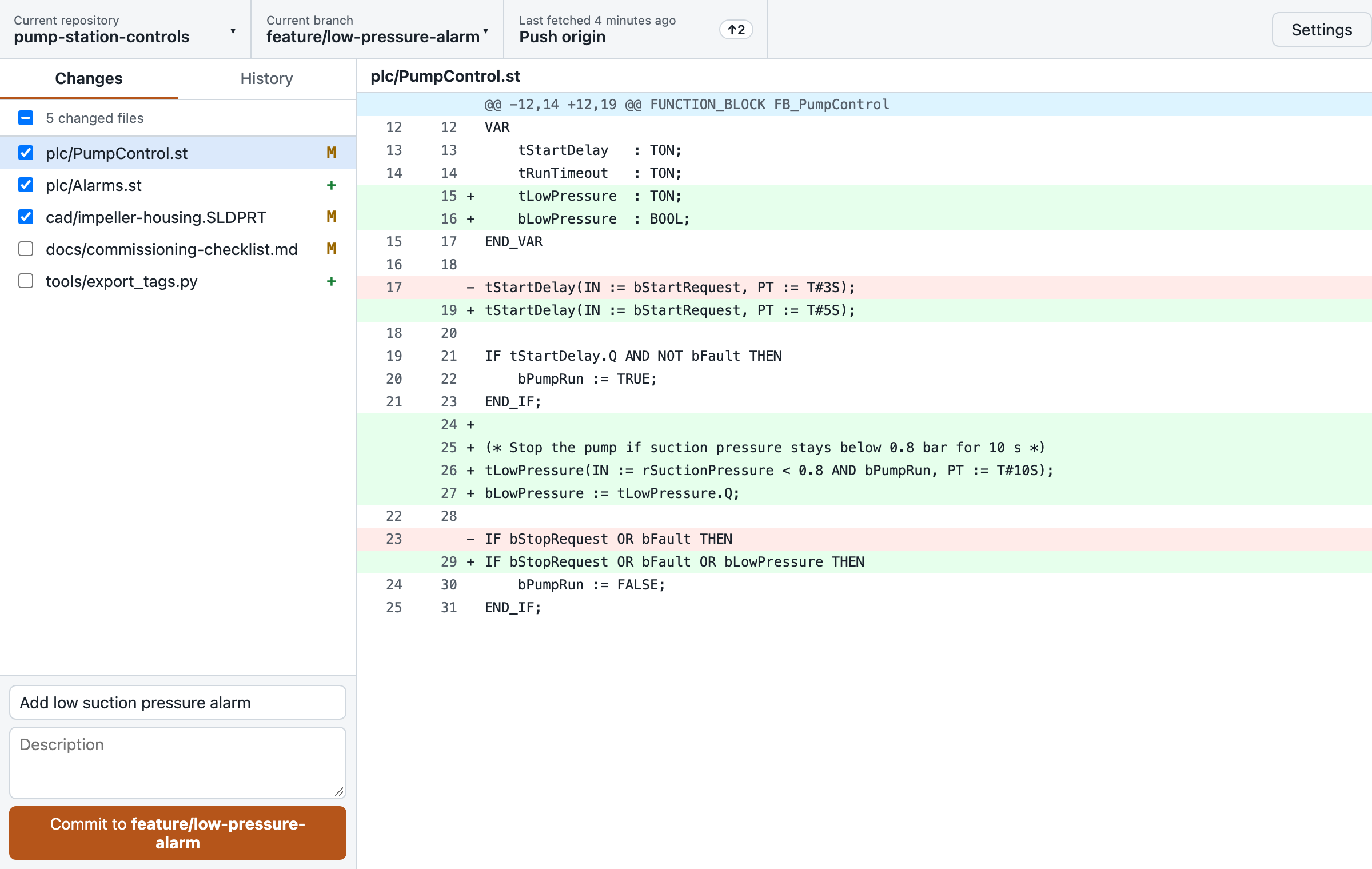The width and height of the screenshot is (1372, 869).
Task: Select the Changes tab
Action: click(89, 78)
